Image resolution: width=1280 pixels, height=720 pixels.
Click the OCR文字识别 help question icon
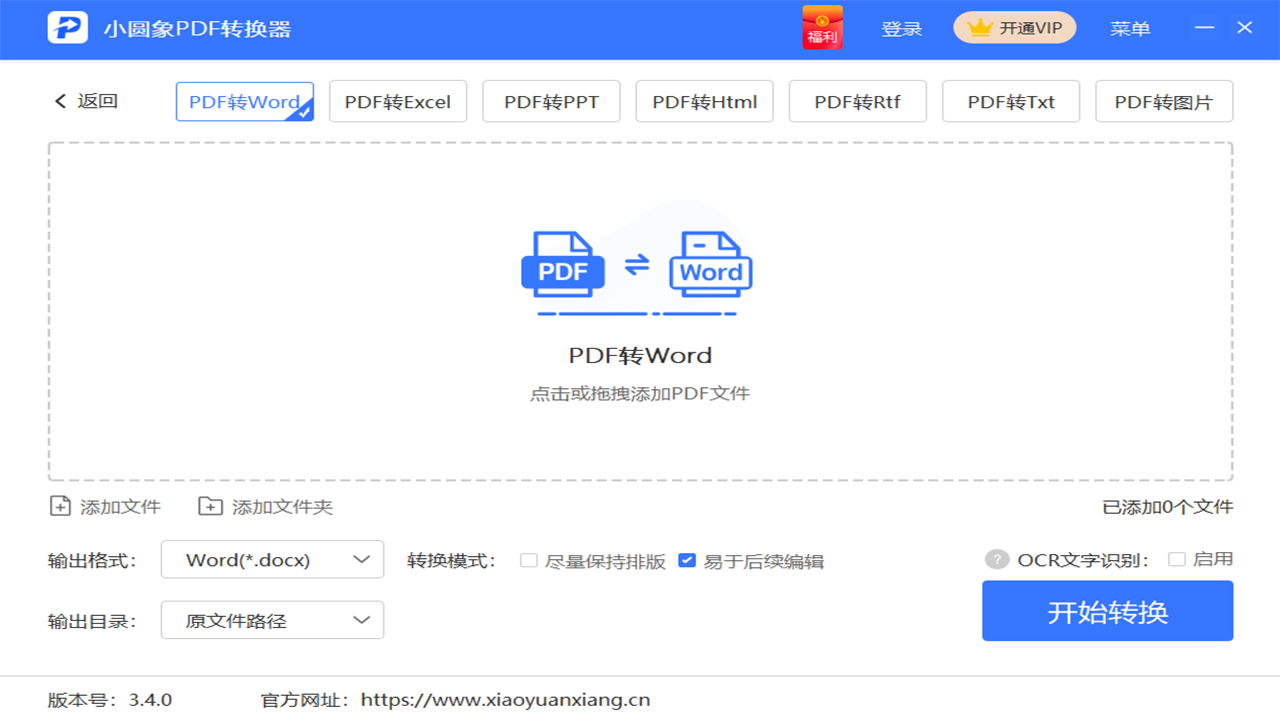(995, 559)
